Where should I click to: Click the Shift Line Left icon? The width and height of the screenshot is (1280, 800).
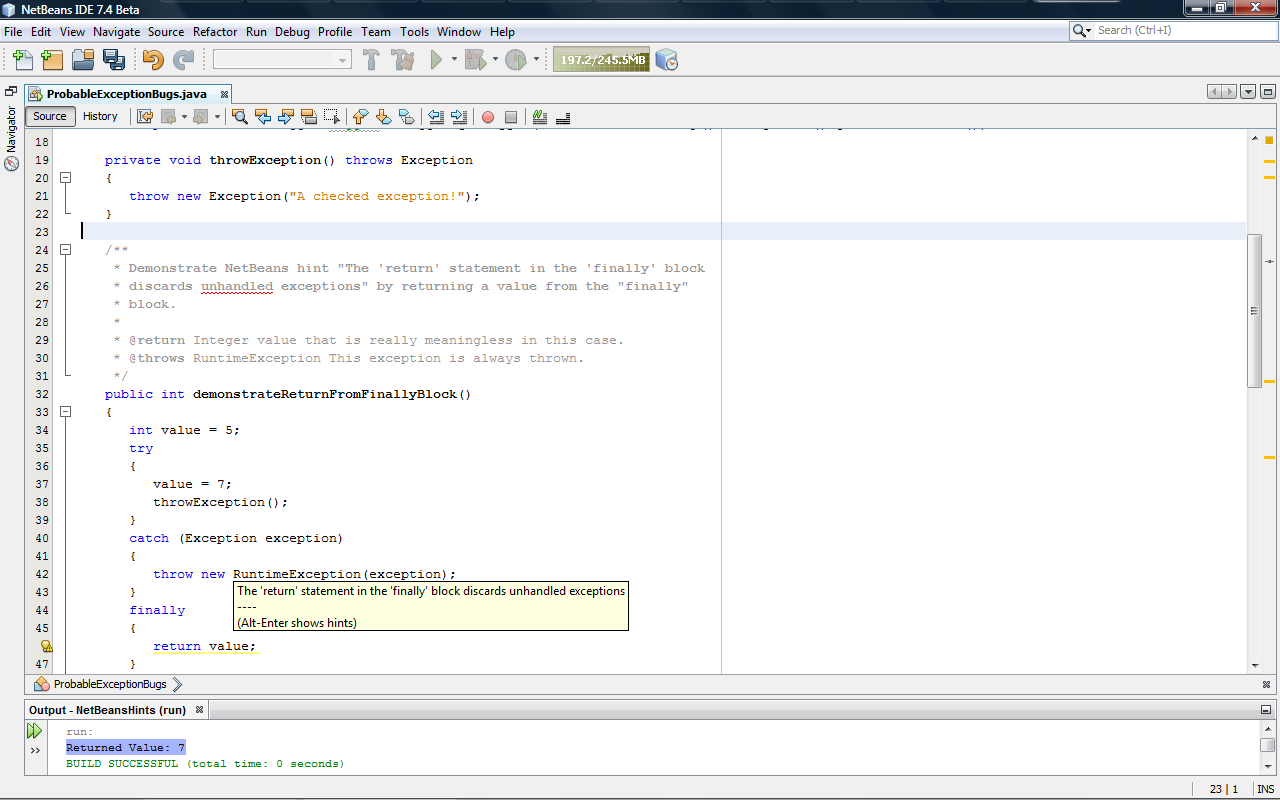coord(436,117)
